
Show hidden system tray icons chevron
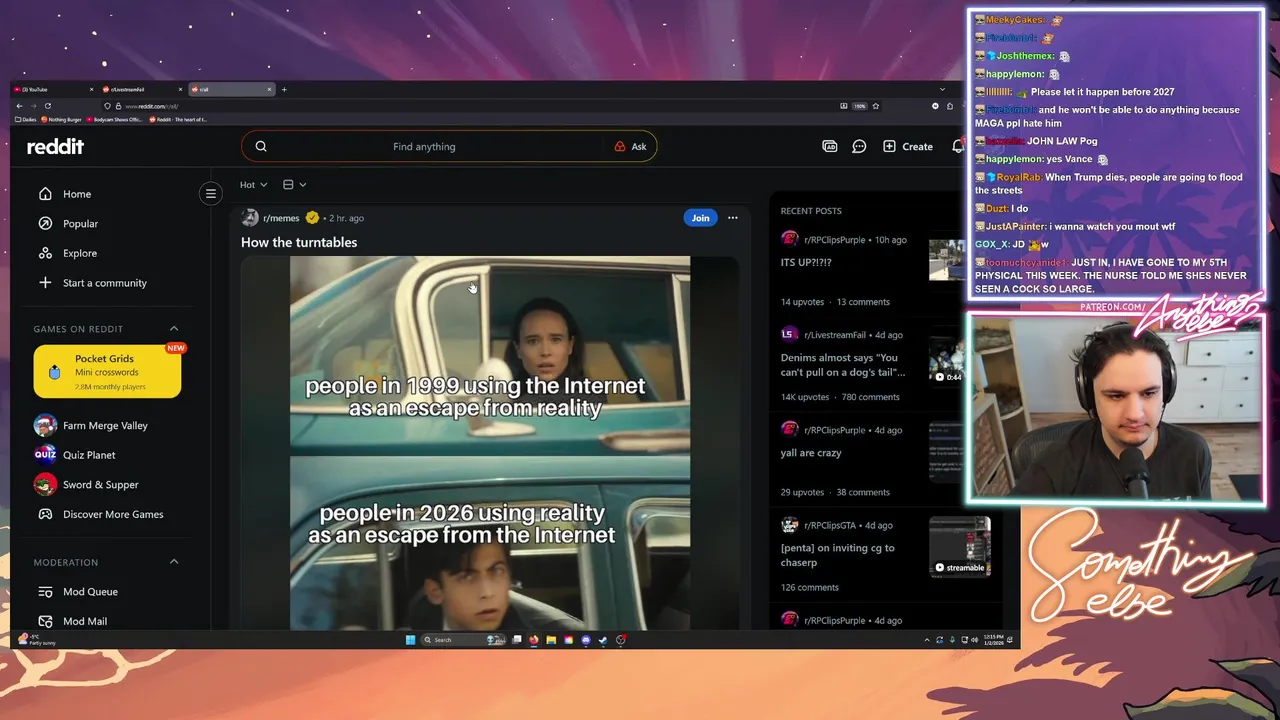click(x=927, y=640)
